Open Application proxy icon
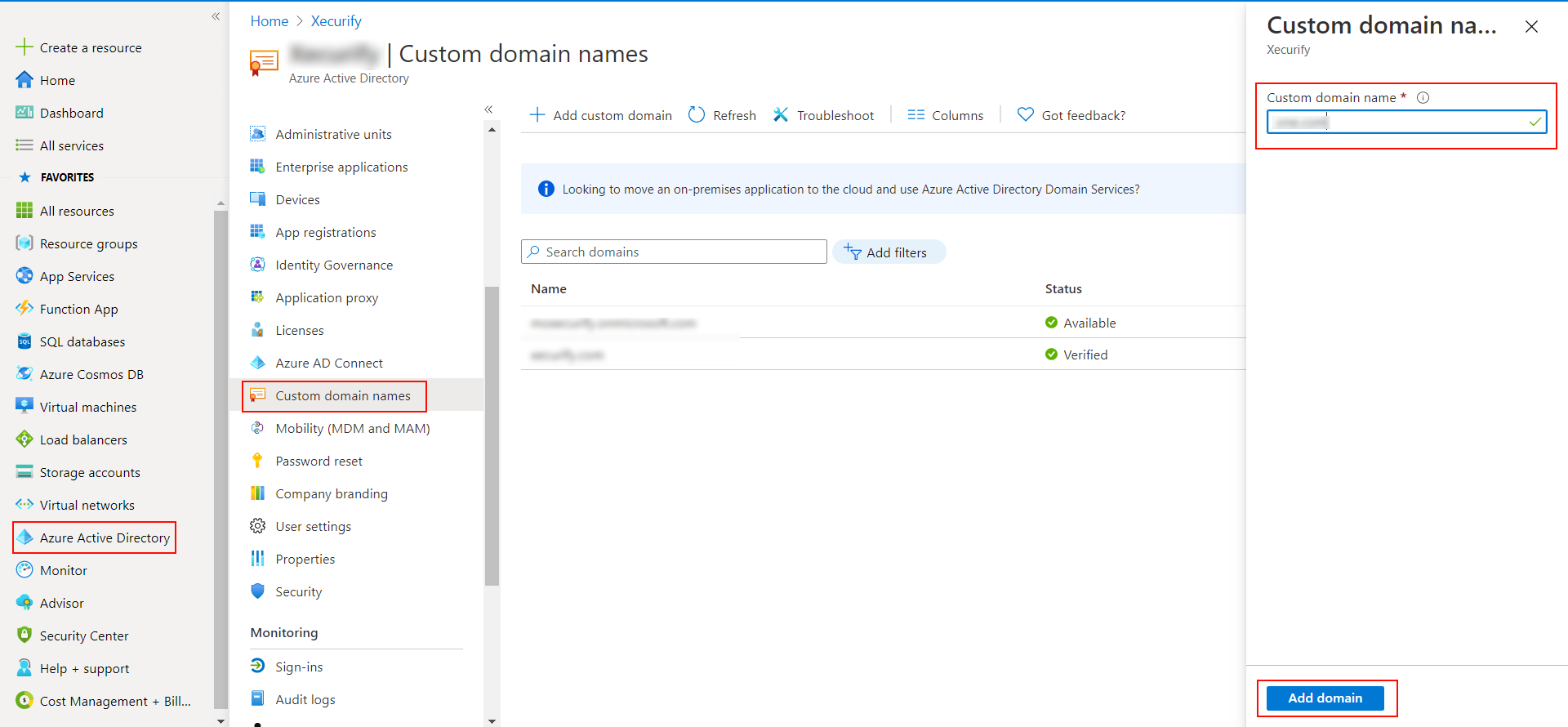1568x727 pixels. click(257, 297)
